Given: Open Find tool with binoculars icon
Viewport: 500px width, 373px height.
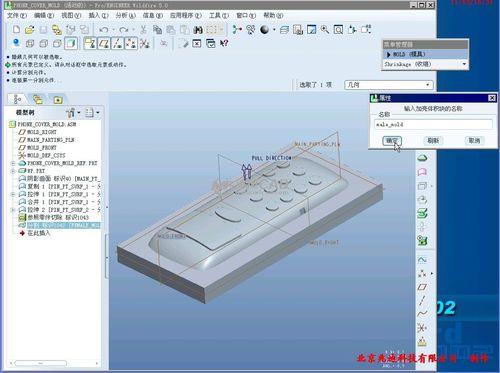Looking at the screenshot, I should 198,30.
